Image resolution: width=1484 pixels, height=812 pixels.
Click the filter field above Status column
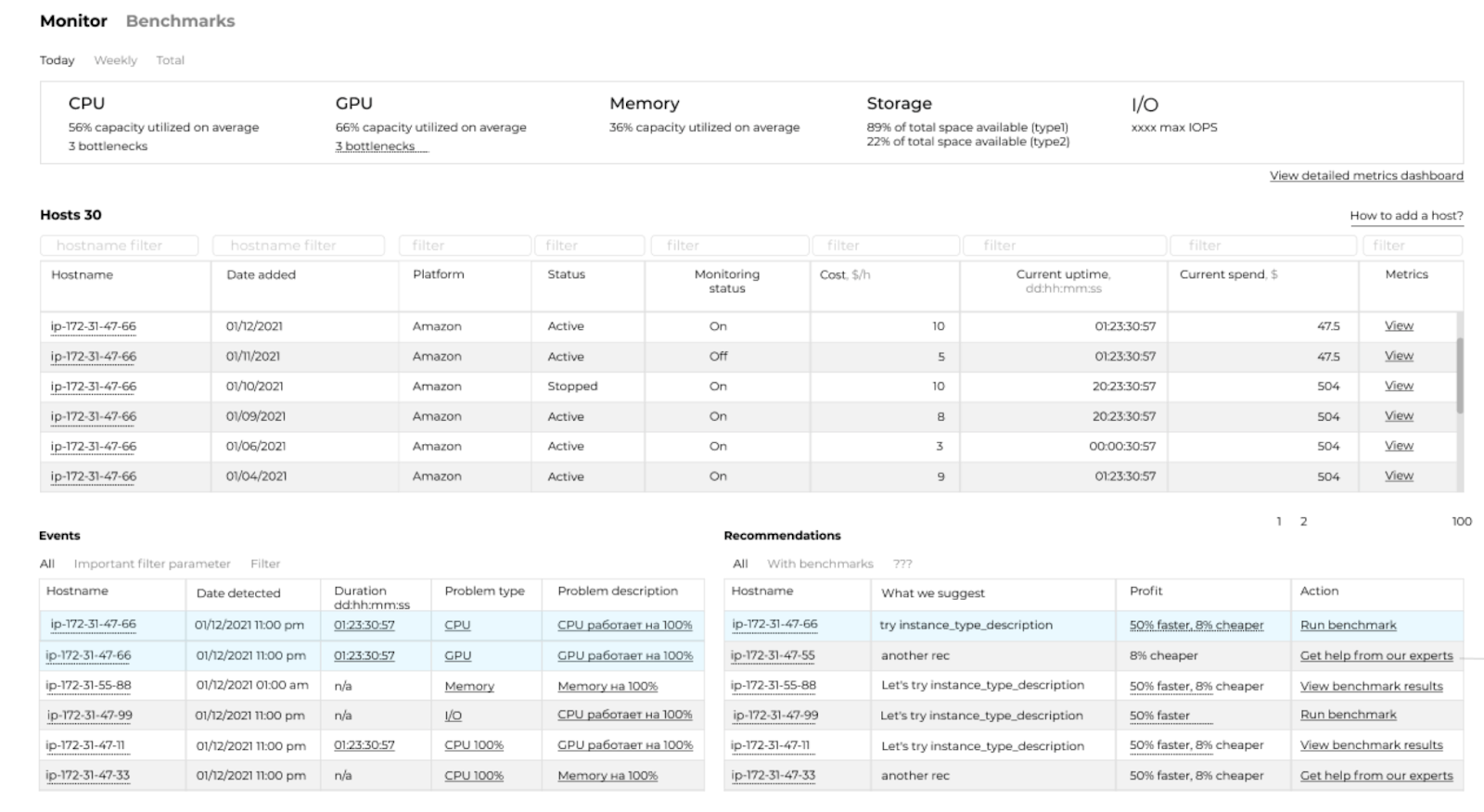[589, 246]
